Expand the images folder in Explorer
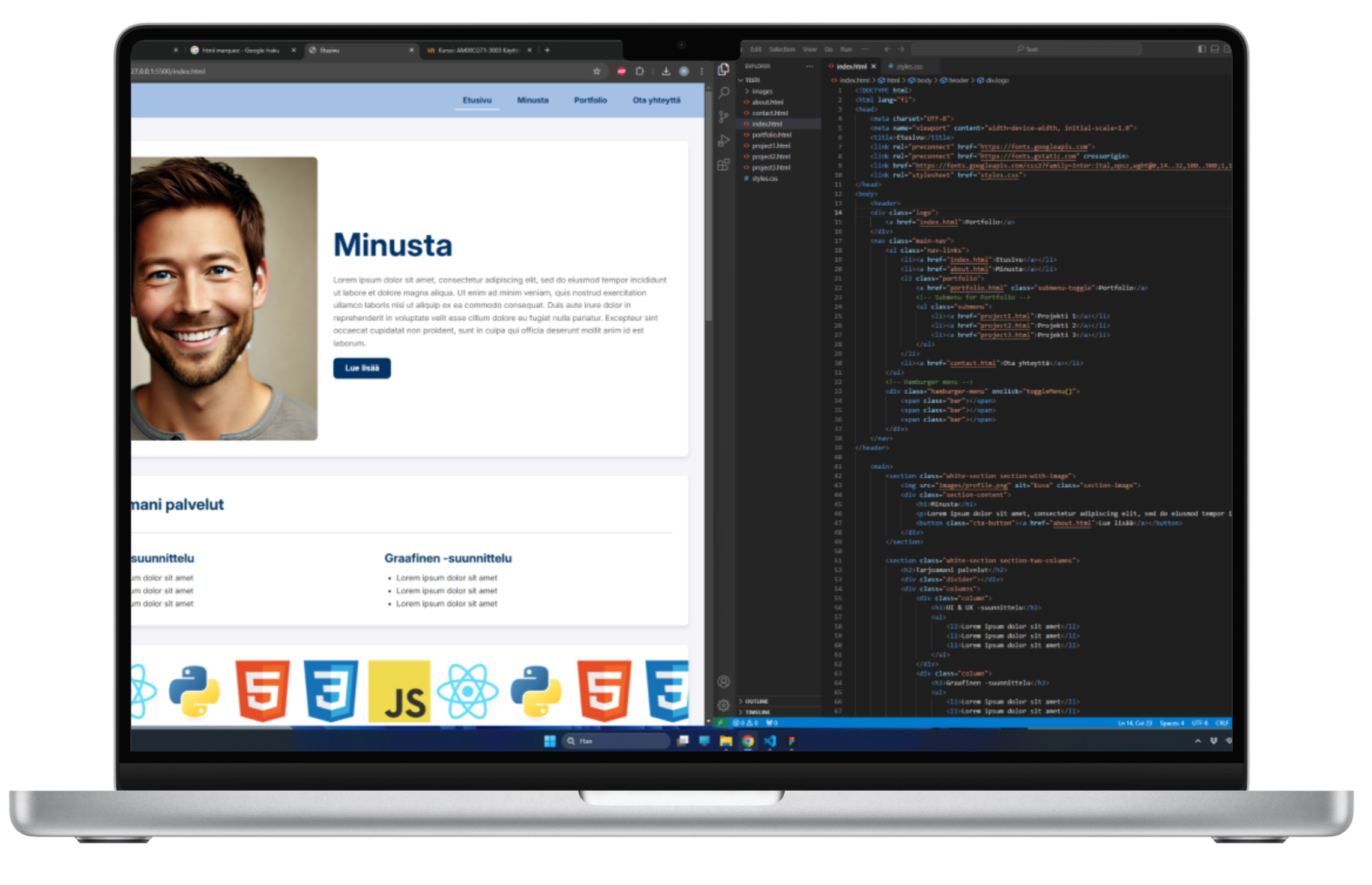This screenshot has width=1372, height=885. coord(762,91)
